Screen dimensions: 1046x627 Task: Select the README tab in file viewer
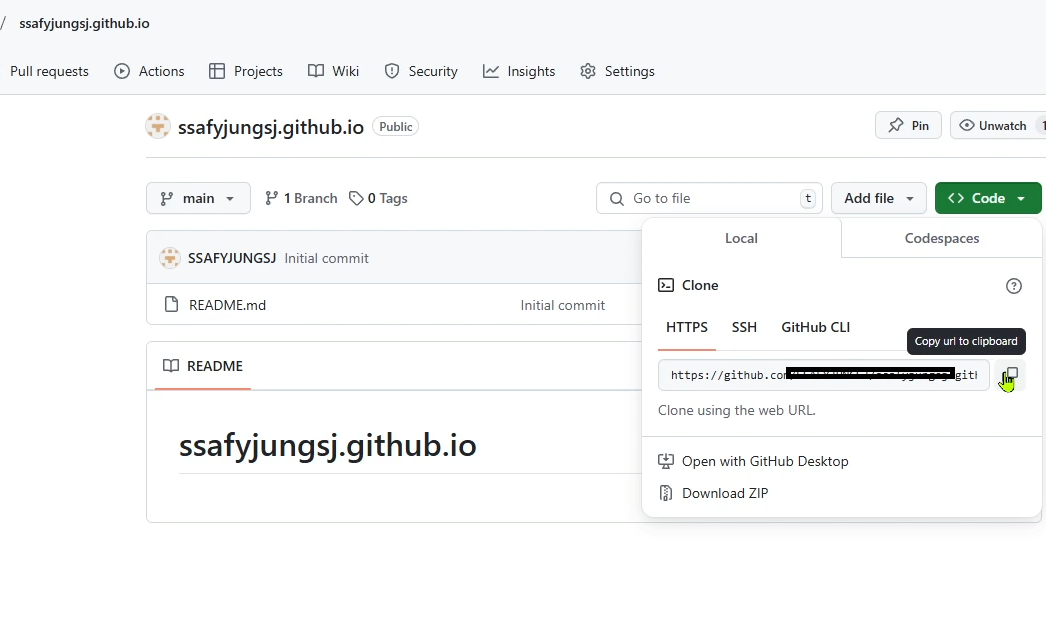click(x=203, y=366)
